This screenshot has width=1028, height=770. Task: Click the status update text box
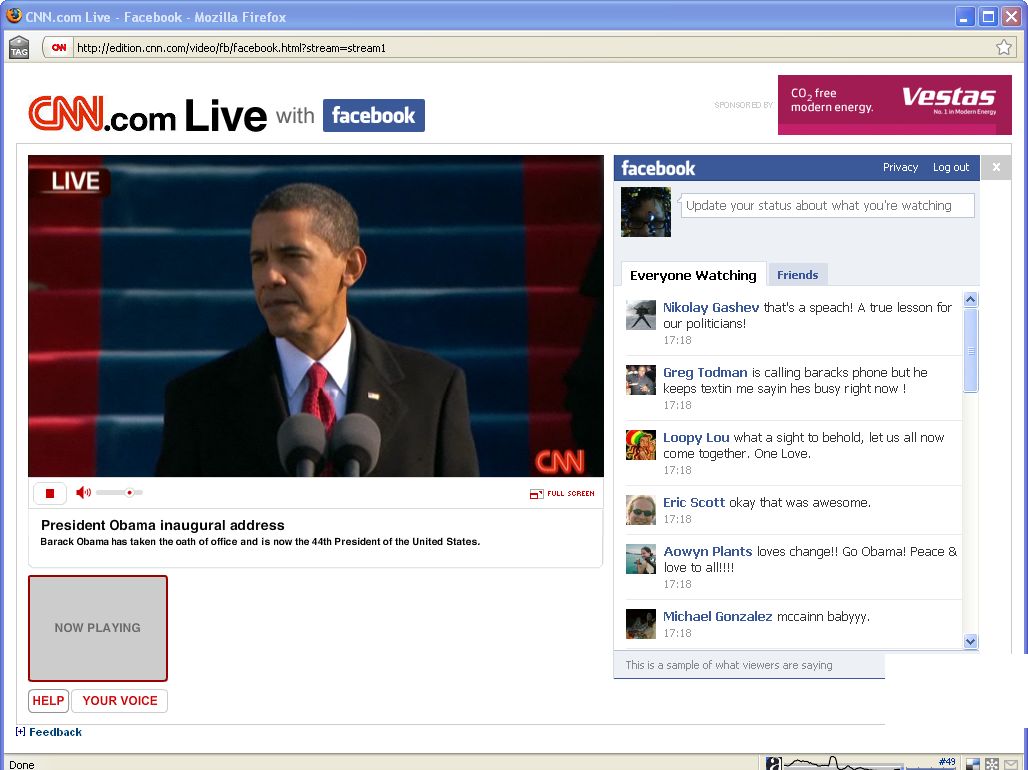(827, 205)
